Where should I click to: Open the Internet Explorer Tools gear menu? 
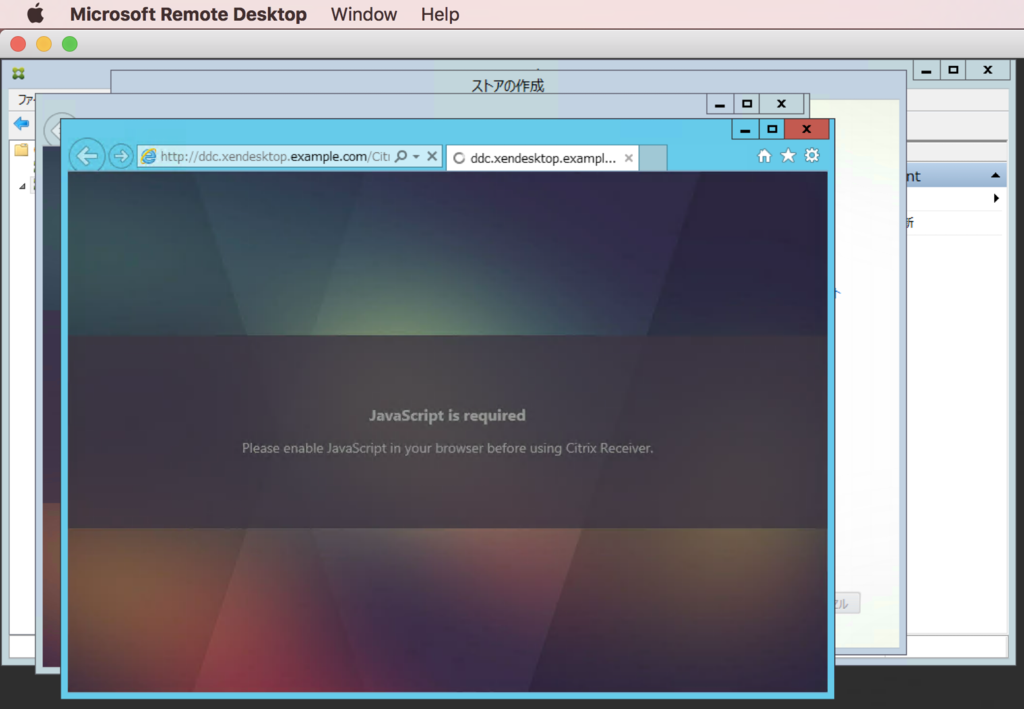click(x=812, y=155)
